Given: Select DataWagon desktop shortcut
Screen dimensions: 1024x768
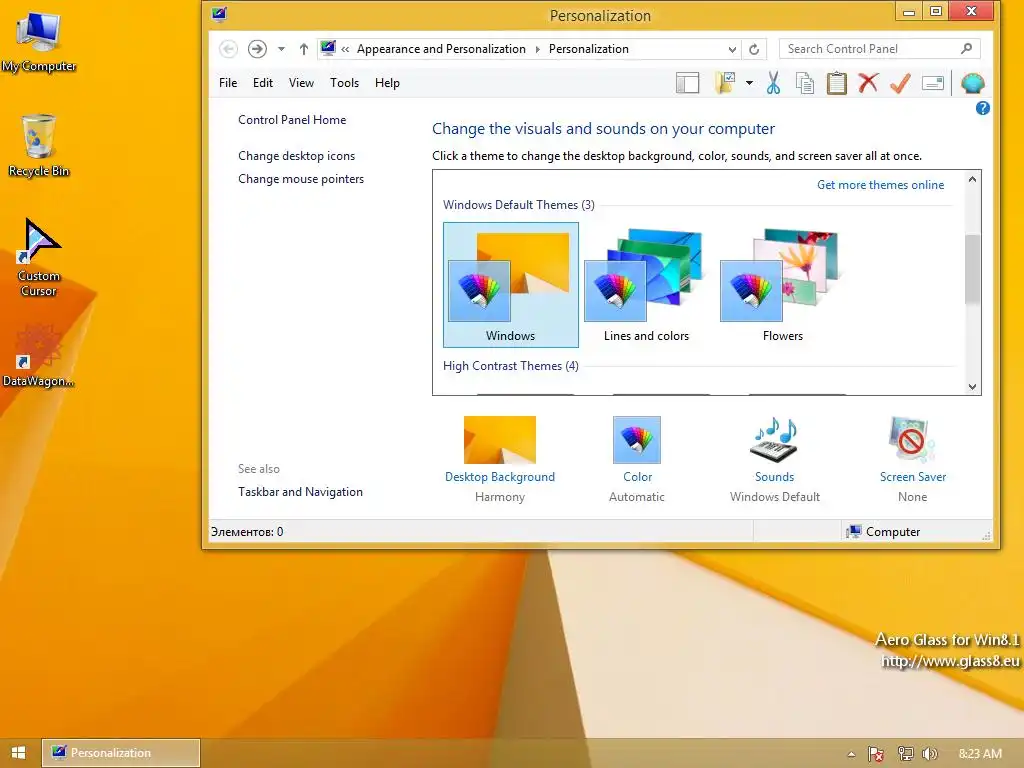Looking at the screenshot, I should 39,357.
